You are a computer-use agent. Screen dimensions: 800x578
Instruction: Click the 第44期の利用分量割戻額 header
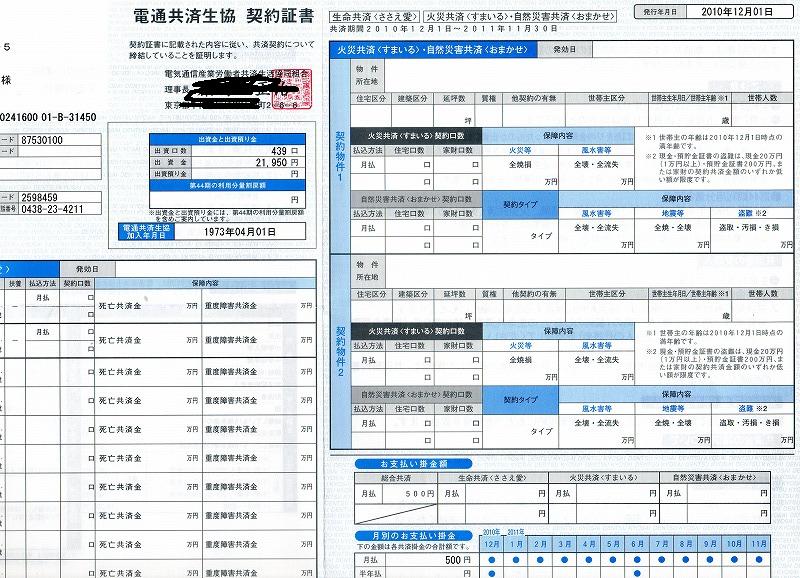(228, 185)
